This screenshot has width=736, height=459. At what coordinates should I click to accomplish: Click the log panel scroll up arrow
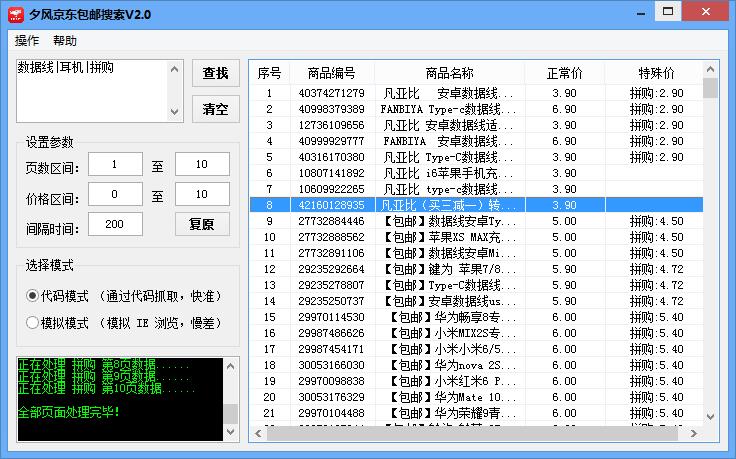click(x=230, y=367)
